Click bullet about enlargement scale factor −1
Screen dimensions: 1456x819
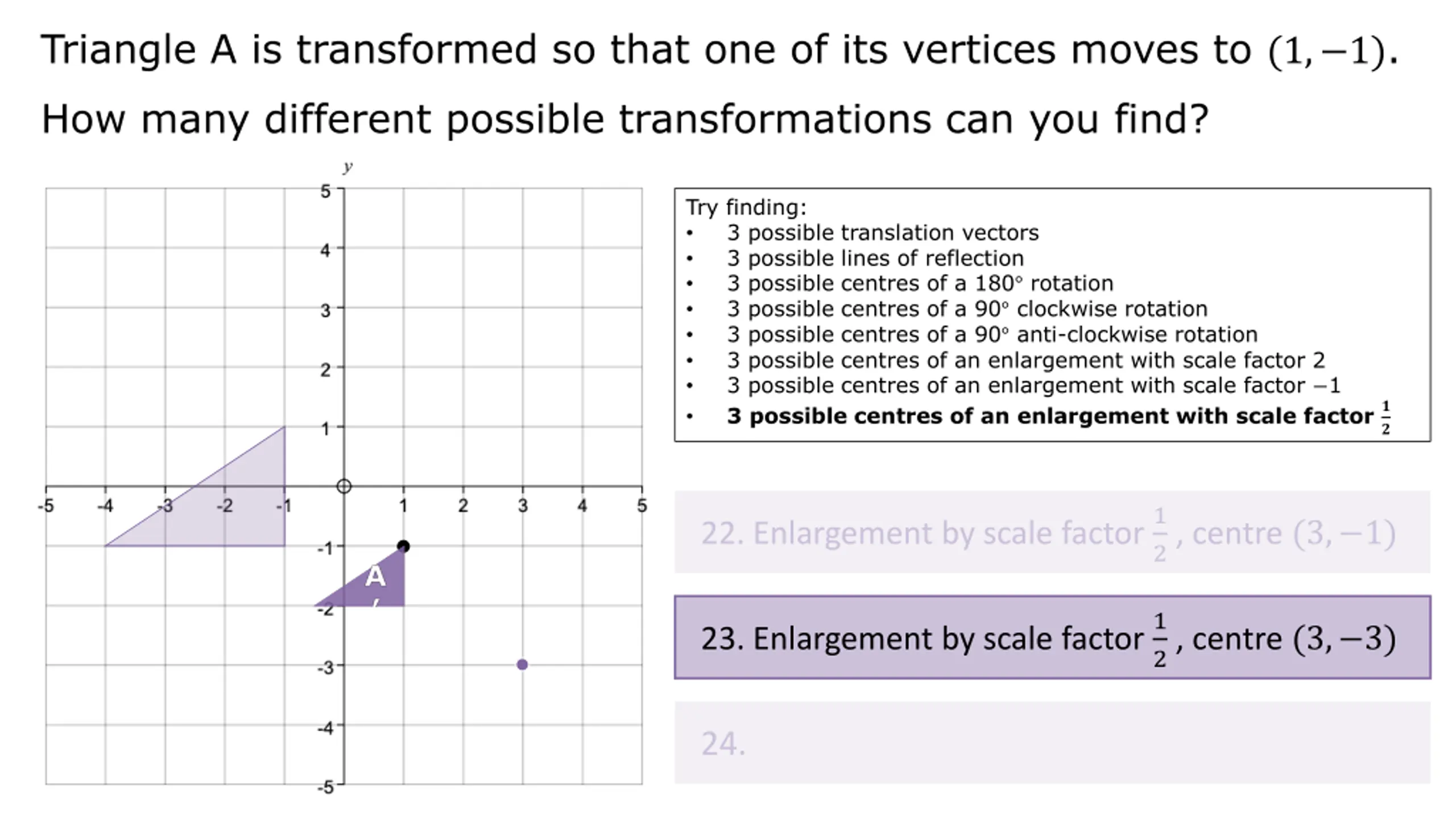click(x=1033, y=386)
